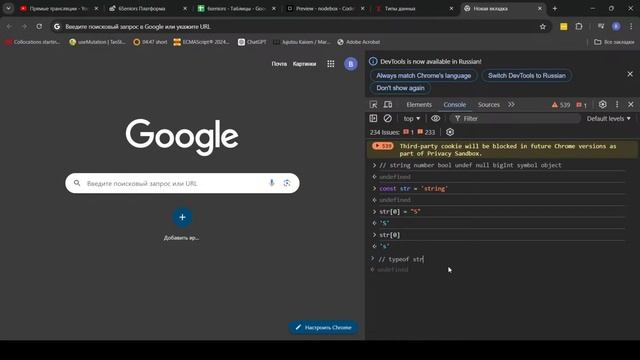Image resolution: width=640 pixels, height=360 pixels.
Task: Add a shortcut with the plus button
Action: [x=182, y=217]
